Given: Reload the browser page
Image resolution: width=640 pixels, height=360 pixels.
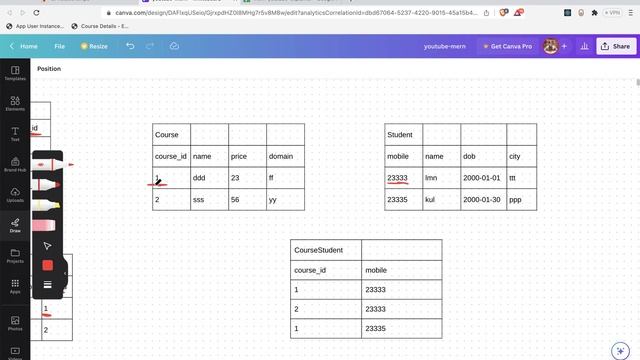Looking at the screenshot, I should pos(36,13).
